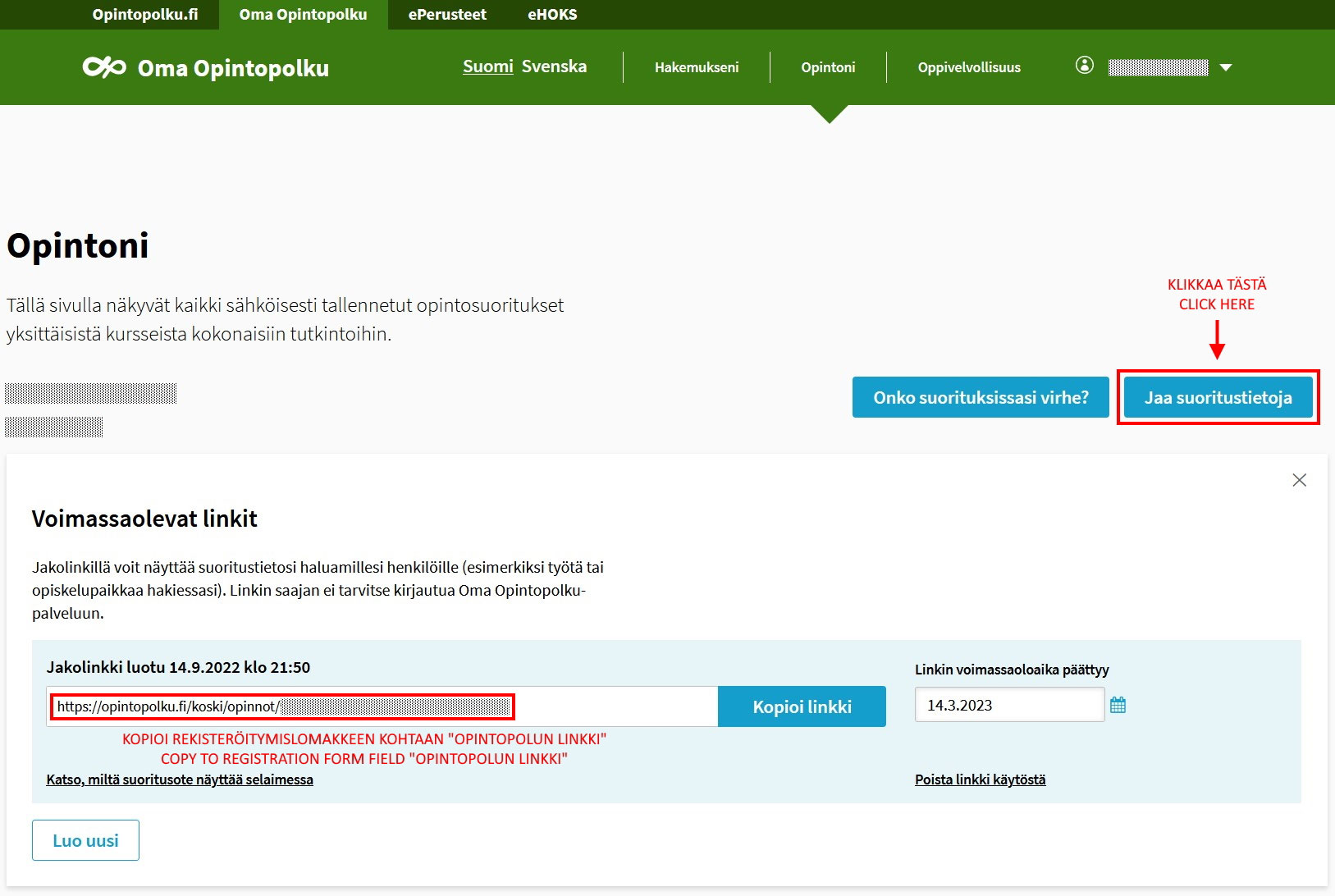The image size is (1335, 896).
Task: Select the Oma Opintopolku top tab
Action: point(303,15)
